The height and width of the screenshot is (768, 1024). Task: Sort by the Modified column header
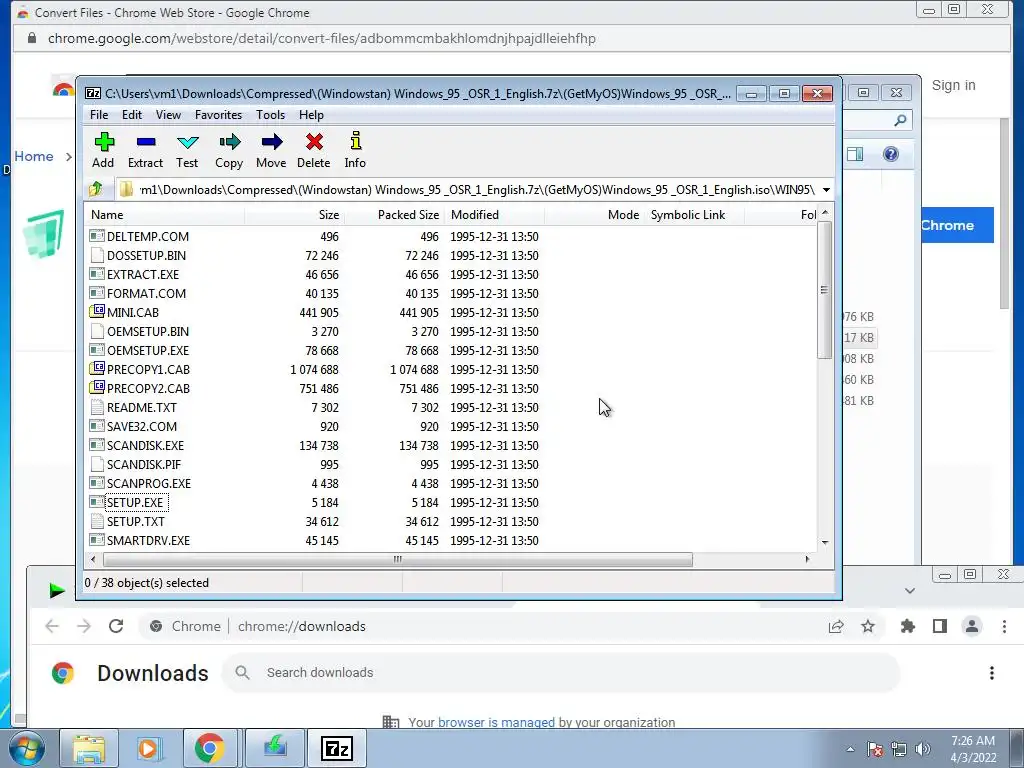[494, 215]
